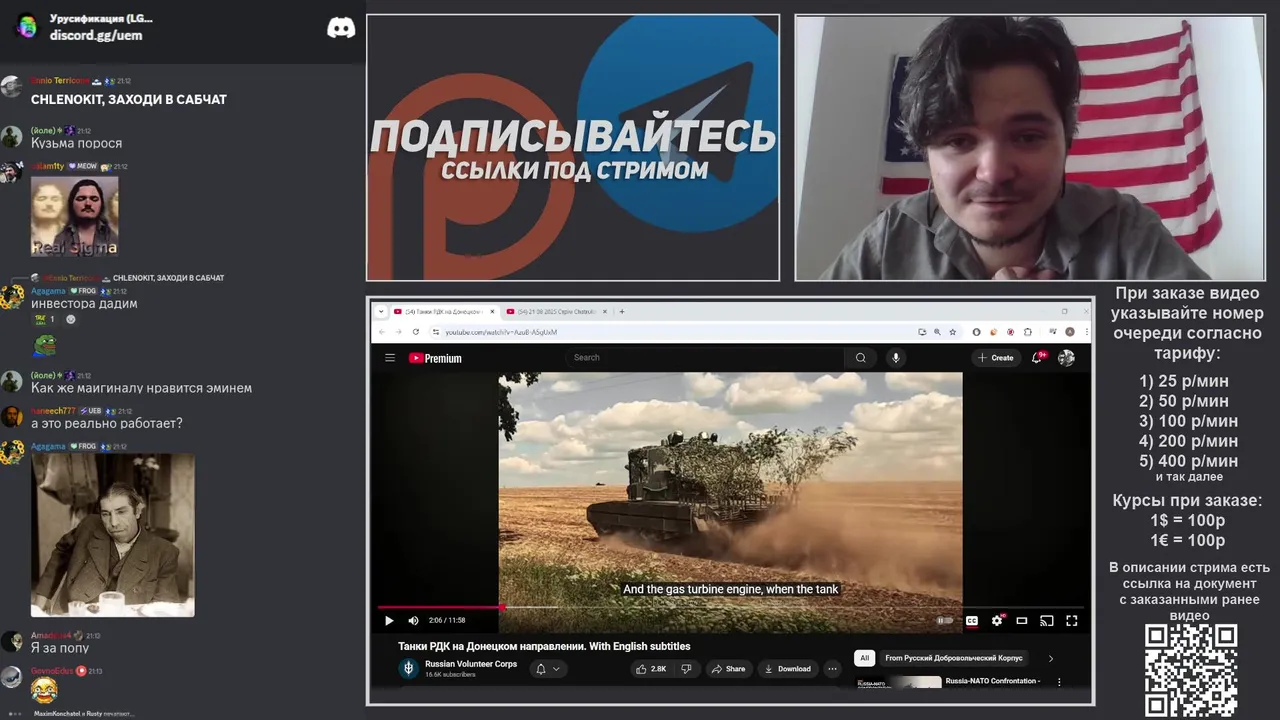Open Real Sigma meme image in chat
The height and width of the screenshot is (720, 1280).
pos(74,216)
